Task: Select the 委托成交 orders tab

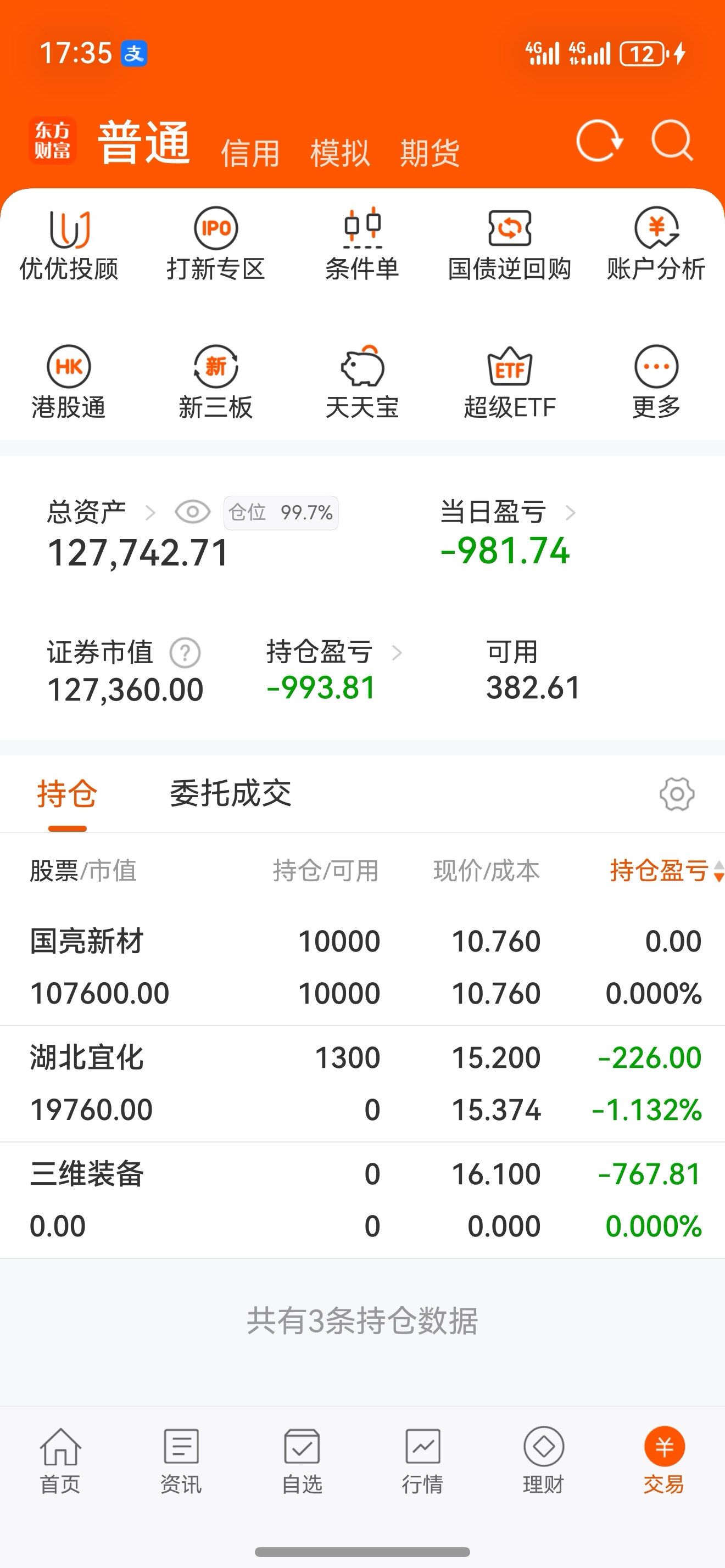Action: pos(231,794)
